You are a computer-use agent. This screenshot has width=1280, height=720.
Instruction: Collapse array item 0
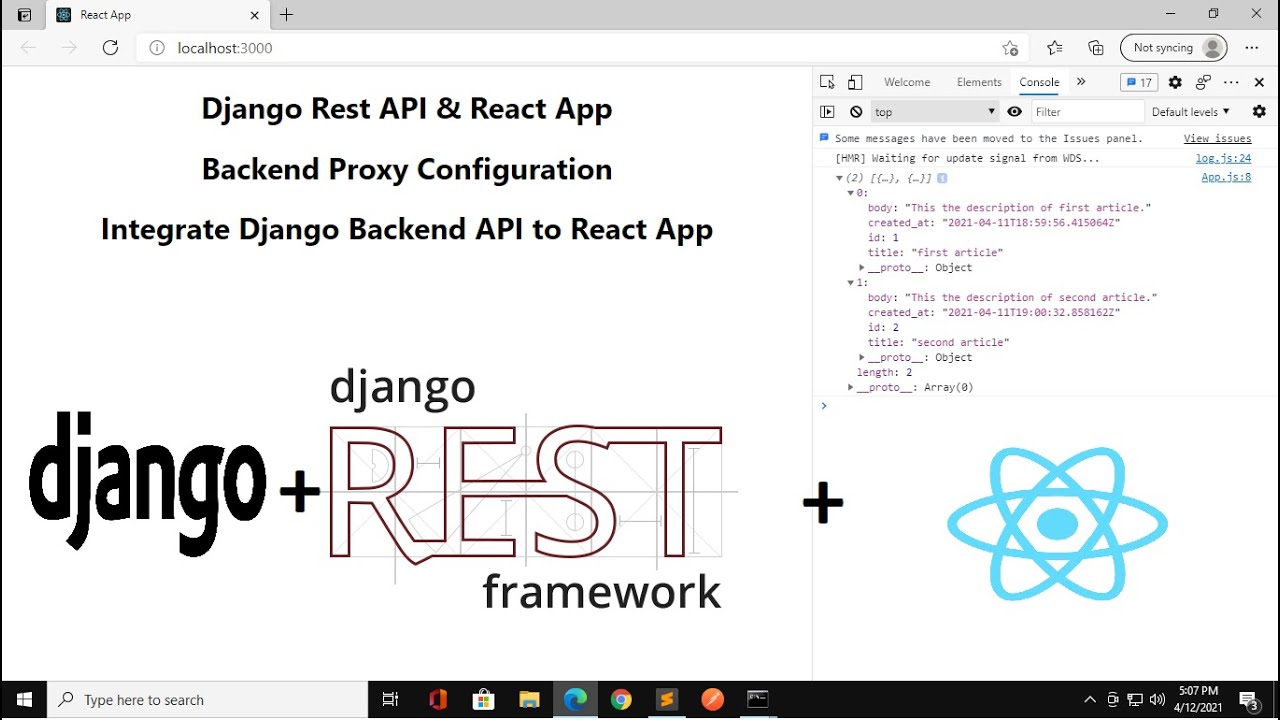coord(851,193)
